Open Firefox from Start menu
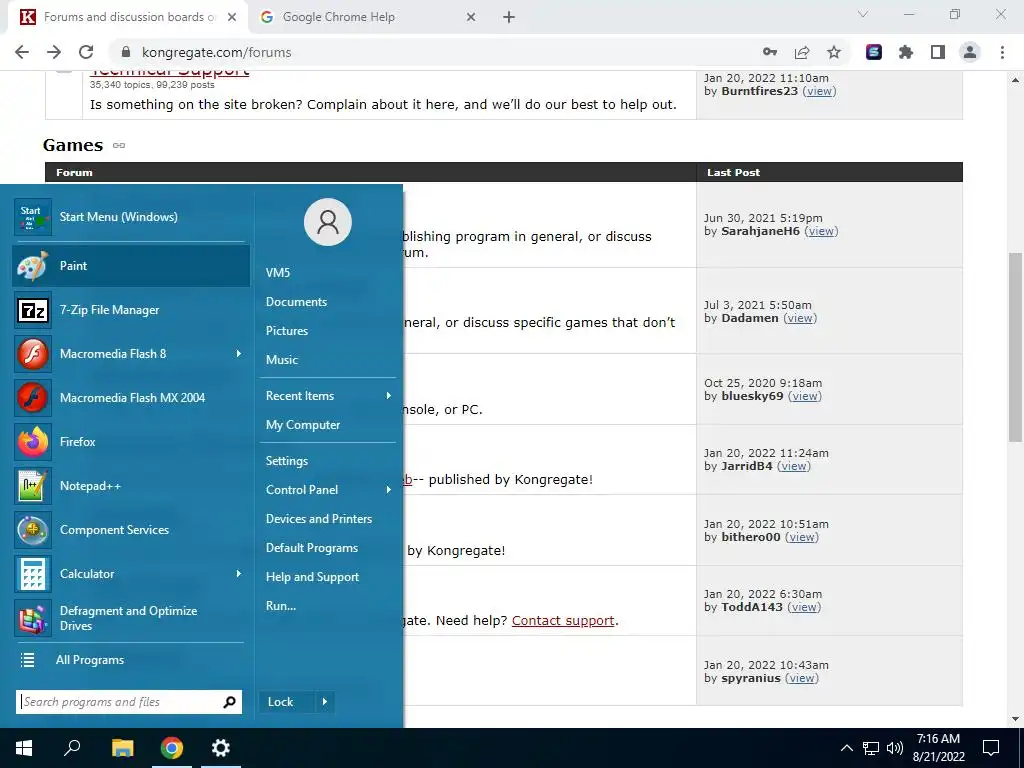Screen dimensions: 1024x768 coord(131,441)
